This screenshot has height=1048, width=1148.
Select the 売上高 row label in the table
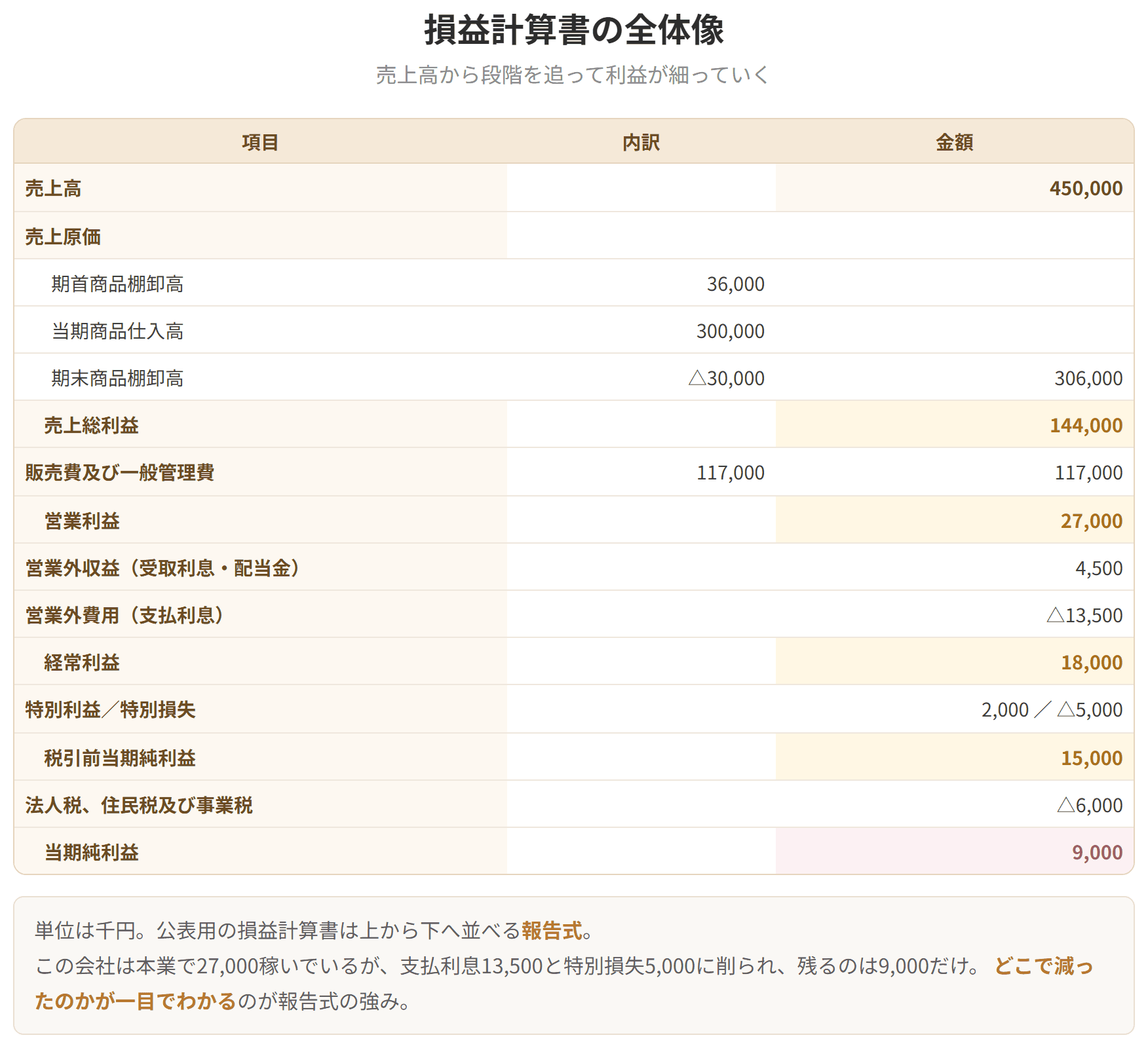(53, 189)
